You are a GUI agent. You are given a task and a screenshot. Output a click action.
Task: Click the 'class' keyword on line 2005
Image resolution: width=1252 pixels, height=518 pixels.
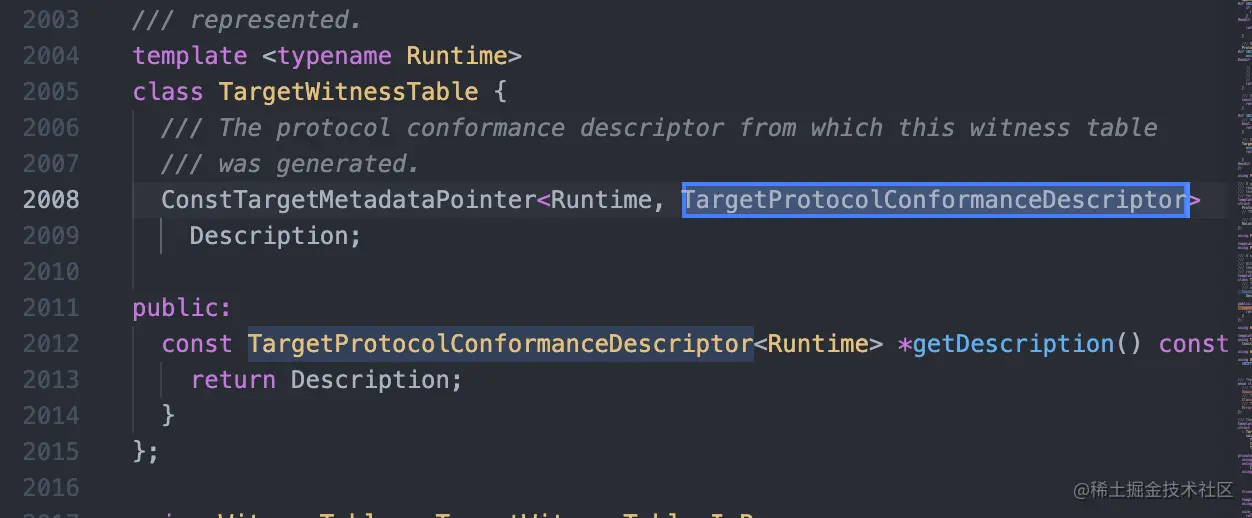click(168, 92)
